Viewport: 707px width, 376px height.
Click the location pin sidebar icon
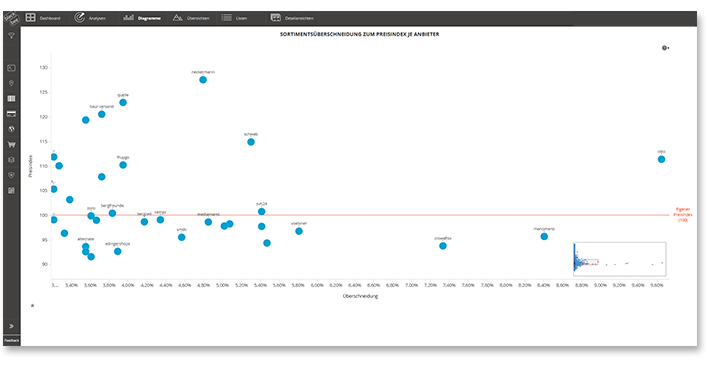(11, 83)
